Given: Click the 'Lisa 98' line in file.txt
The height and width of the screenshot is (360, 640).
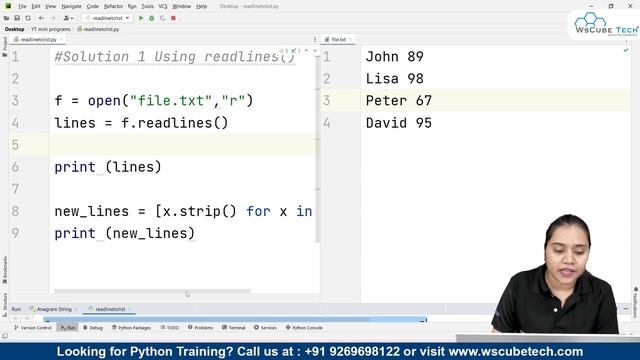Looking at the screenshot, I should [394, 79].
